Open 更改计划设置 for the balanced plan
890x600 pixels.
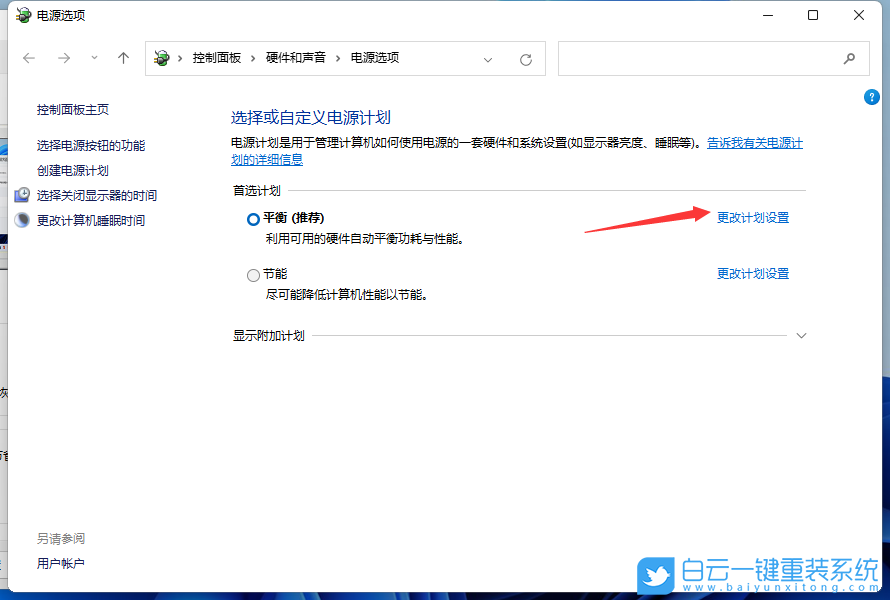point(752,217)
